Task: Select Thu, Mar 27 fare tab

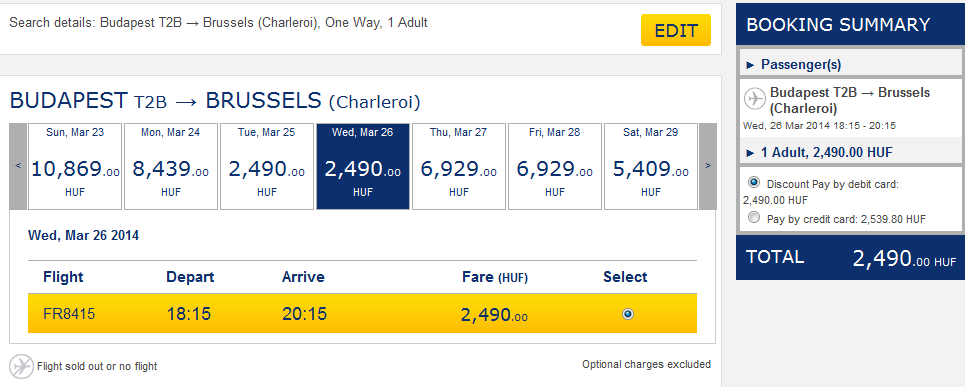Action: click(459, 166)
